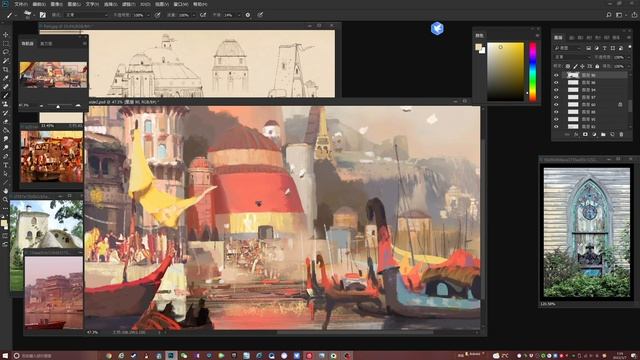Click the Windows Start button
Screen dimensions: 640x360
[x=5, y=356]
